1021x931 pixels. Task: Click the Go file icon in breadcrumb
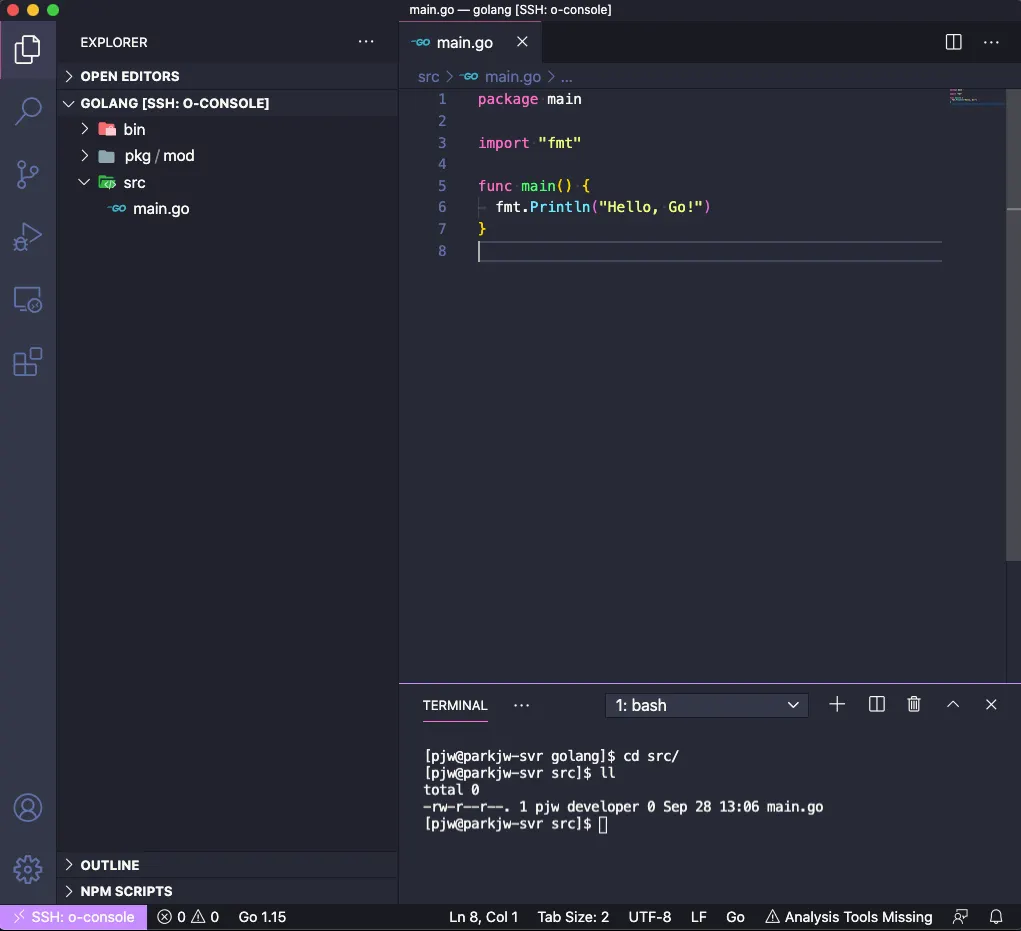click(x=469, y=77)
